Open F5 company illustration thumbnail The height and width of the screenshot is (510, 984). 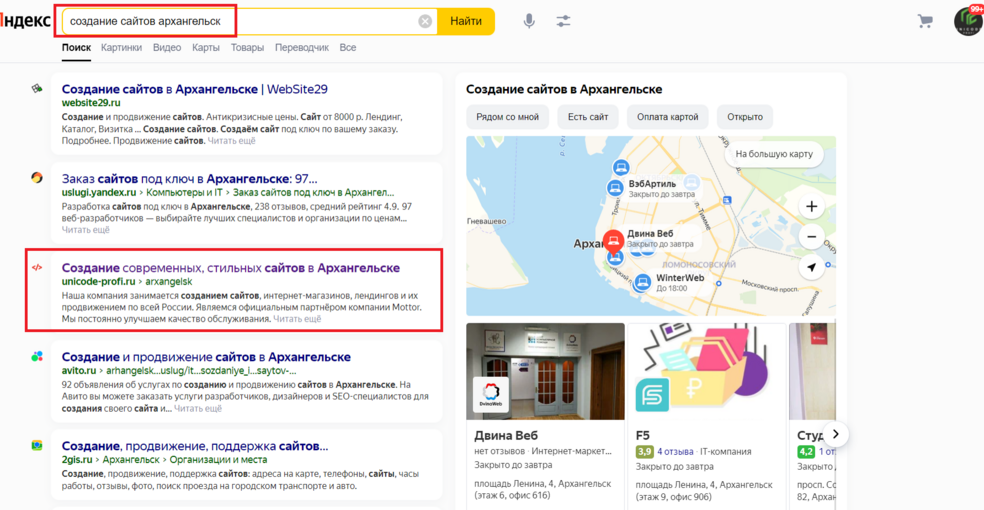[707, 371]
